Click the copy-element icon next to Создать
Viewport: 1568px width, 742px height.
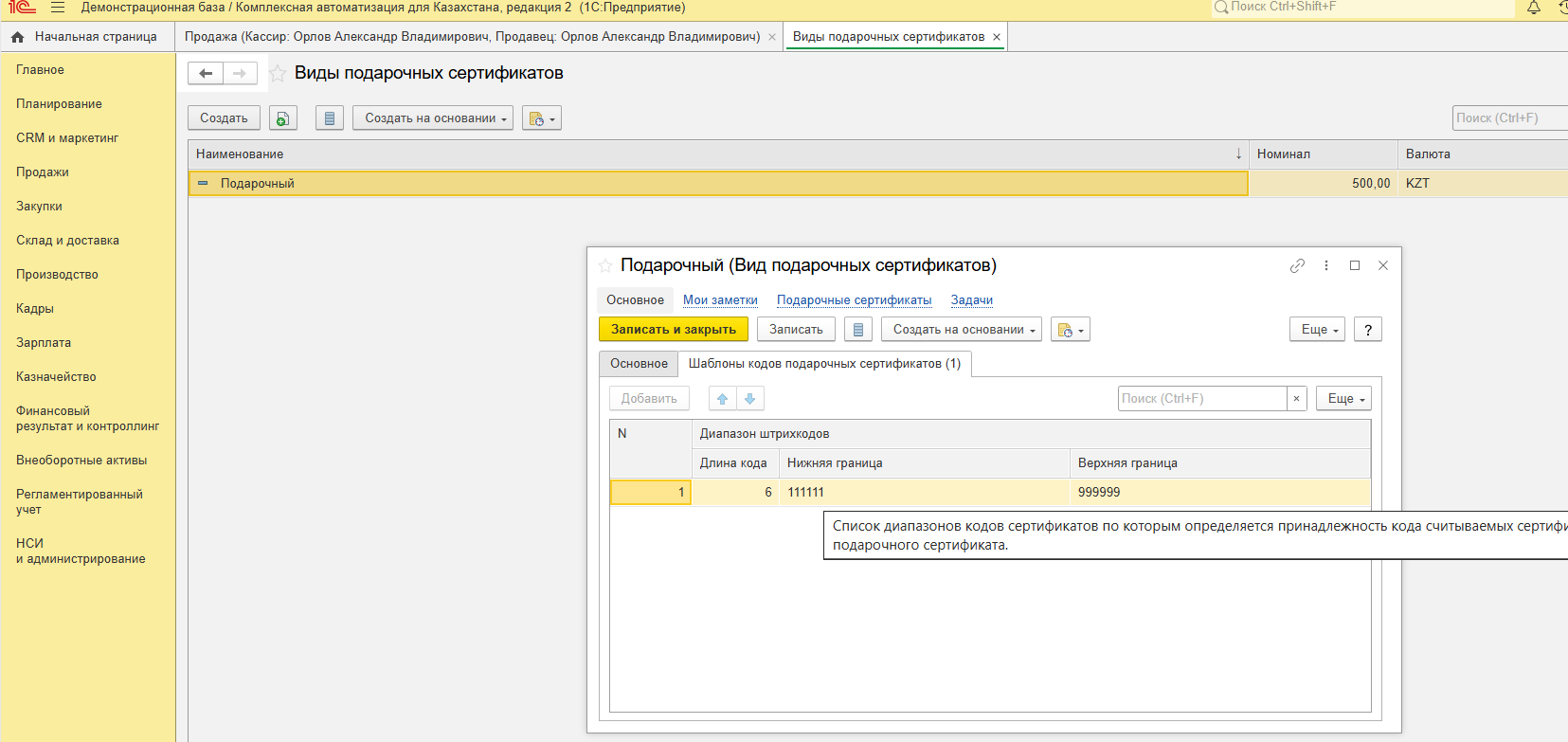(x=282, y=118)
